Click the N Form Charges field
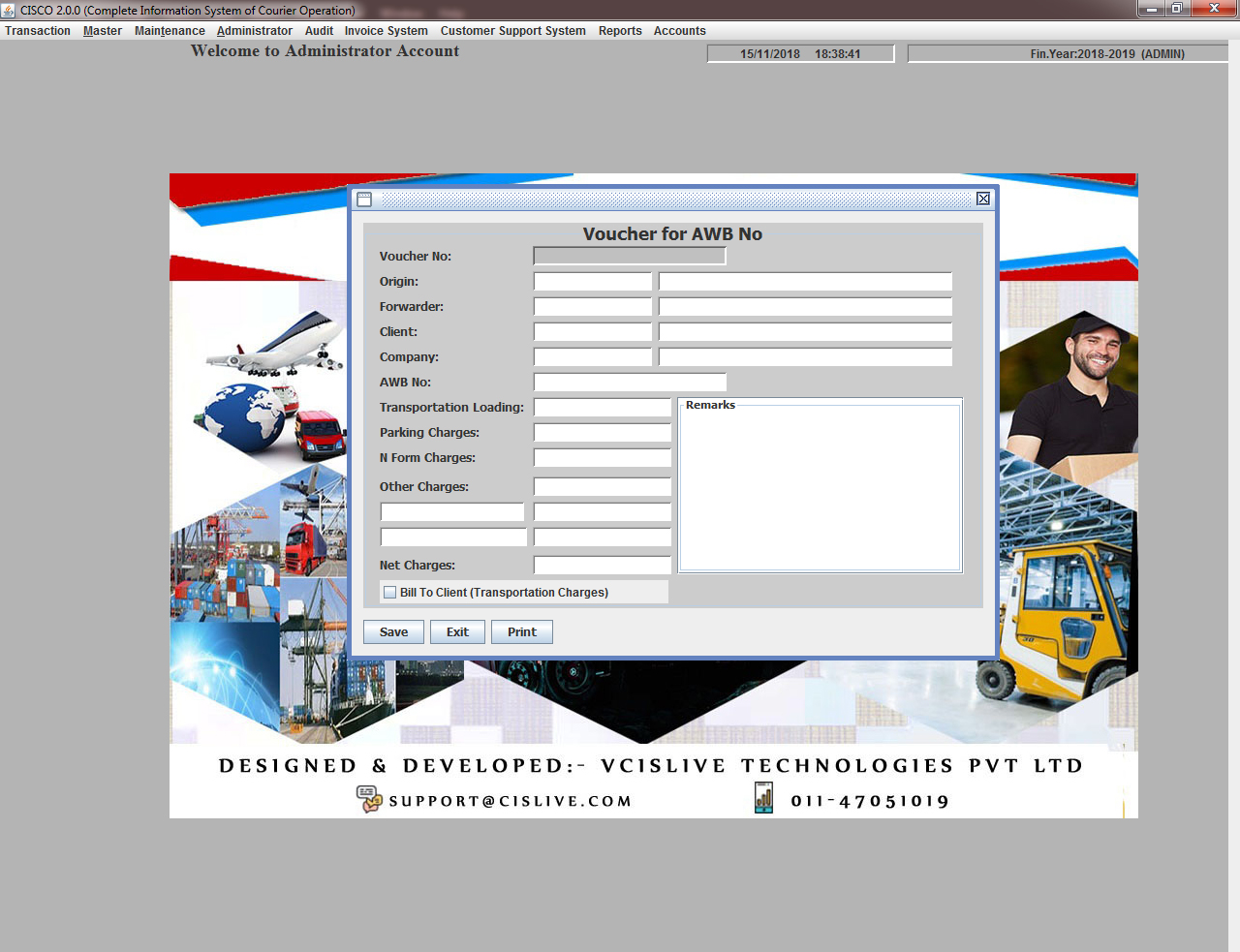Viewport: 1240px width, 952px height. (x=603, y=458)
